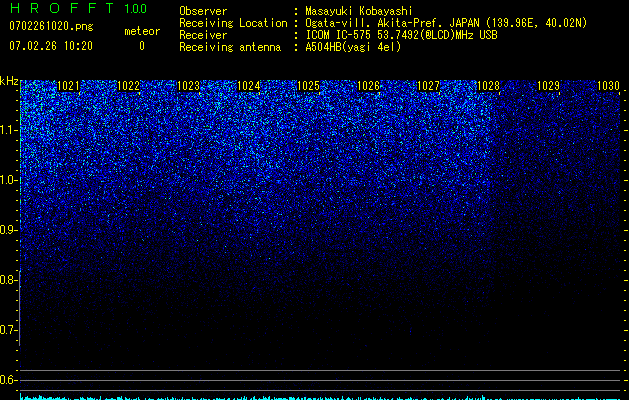Click the 0.6 kHz axis label
This screenshot has height=400, width=629.
tap(9, 380)
